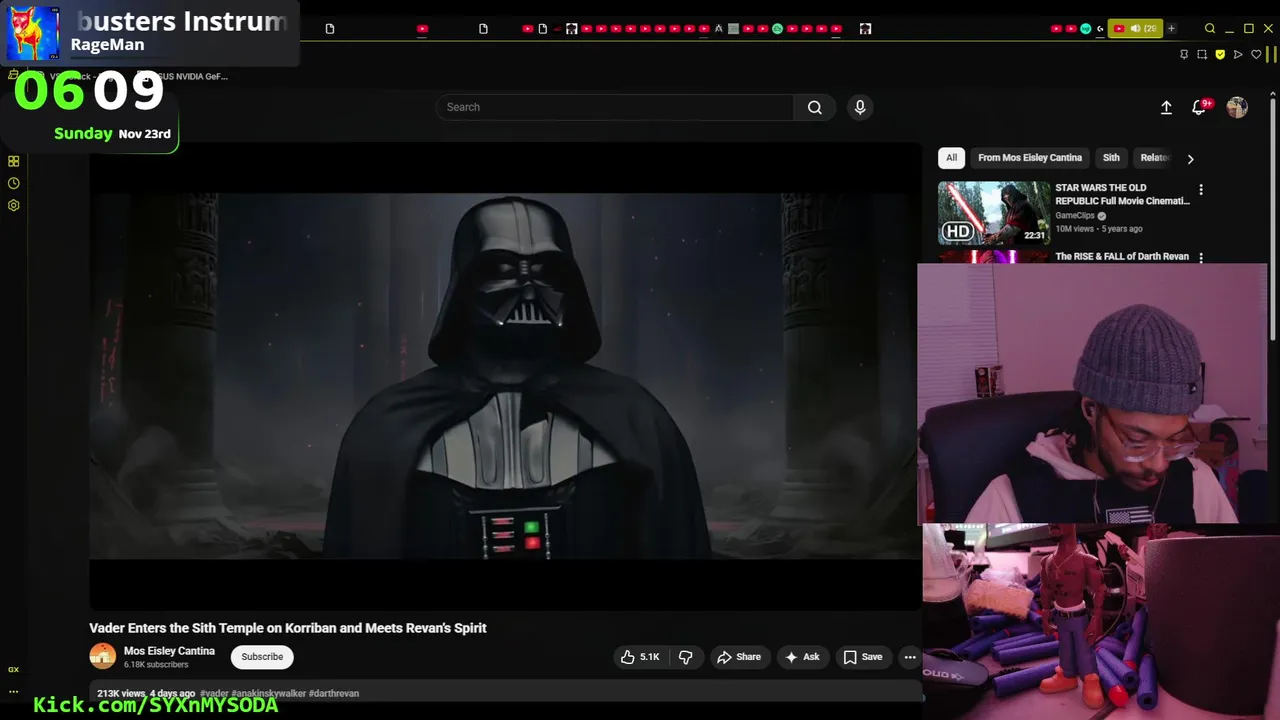Like the video with 5.1K thumbs up
The width and height of the screenshot is (1280, 720).
[x=640, y=657]
